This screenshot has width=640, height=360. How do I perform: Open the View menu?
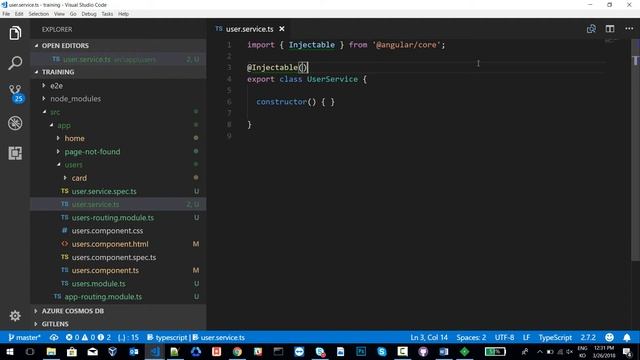click(x=59, y=14)
